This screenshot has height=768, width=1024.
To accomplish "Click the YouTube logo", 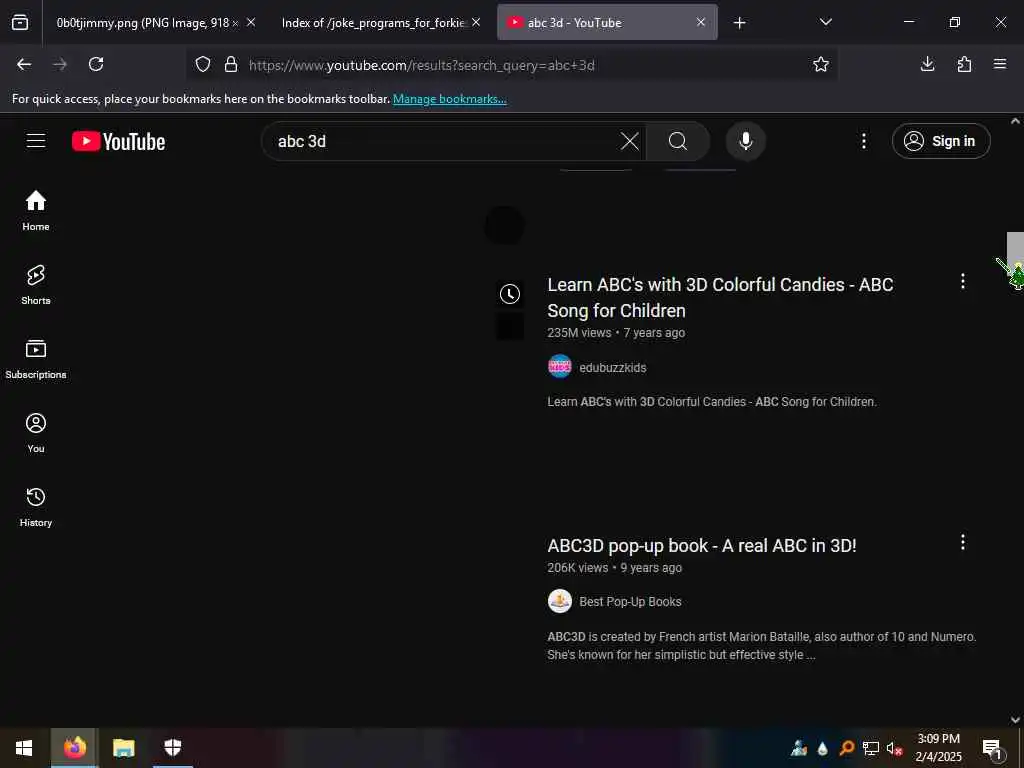I will click(118, 141).
